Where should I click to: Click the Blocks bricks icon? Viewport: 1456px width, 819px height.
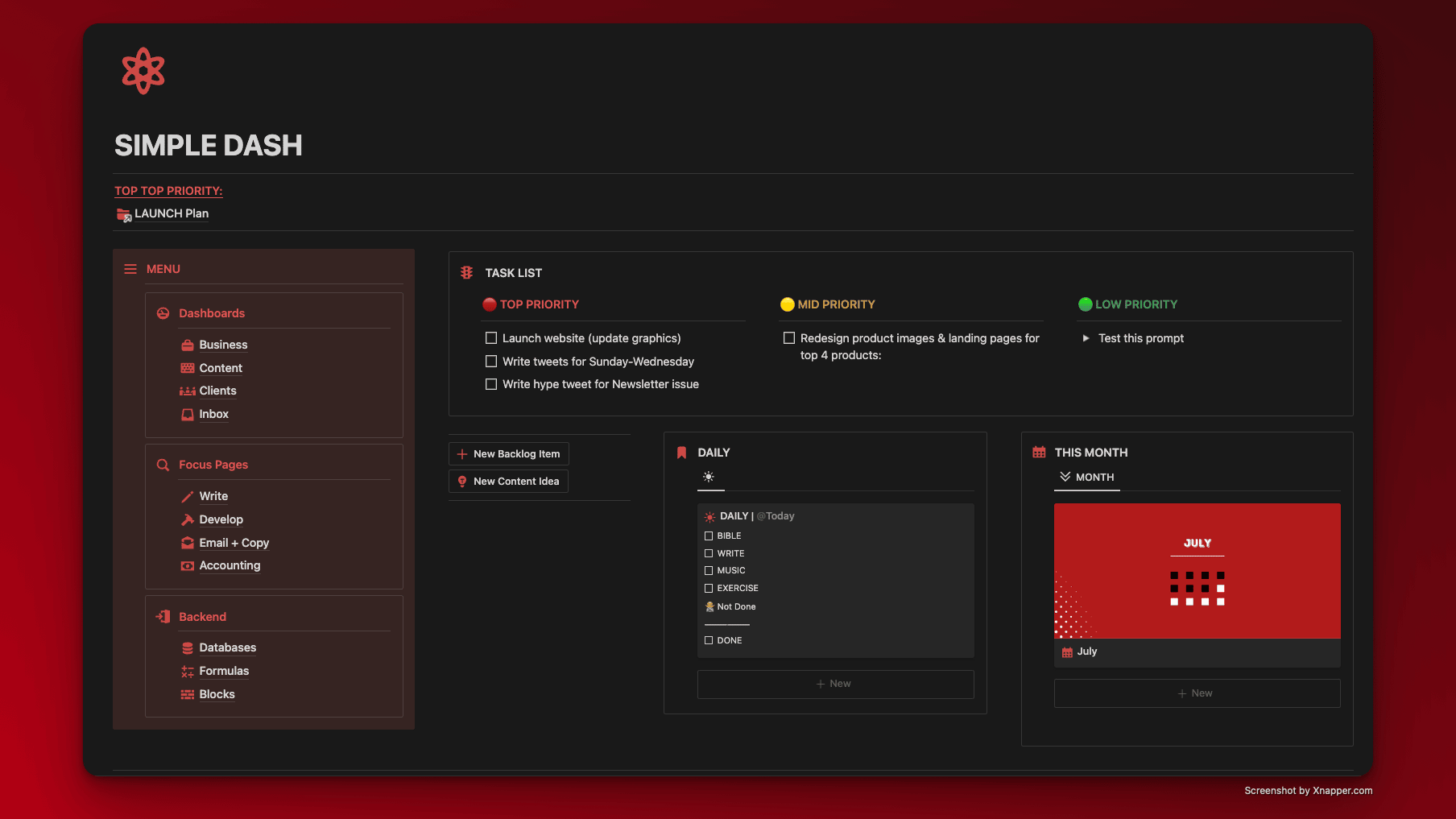pos(188,695)
